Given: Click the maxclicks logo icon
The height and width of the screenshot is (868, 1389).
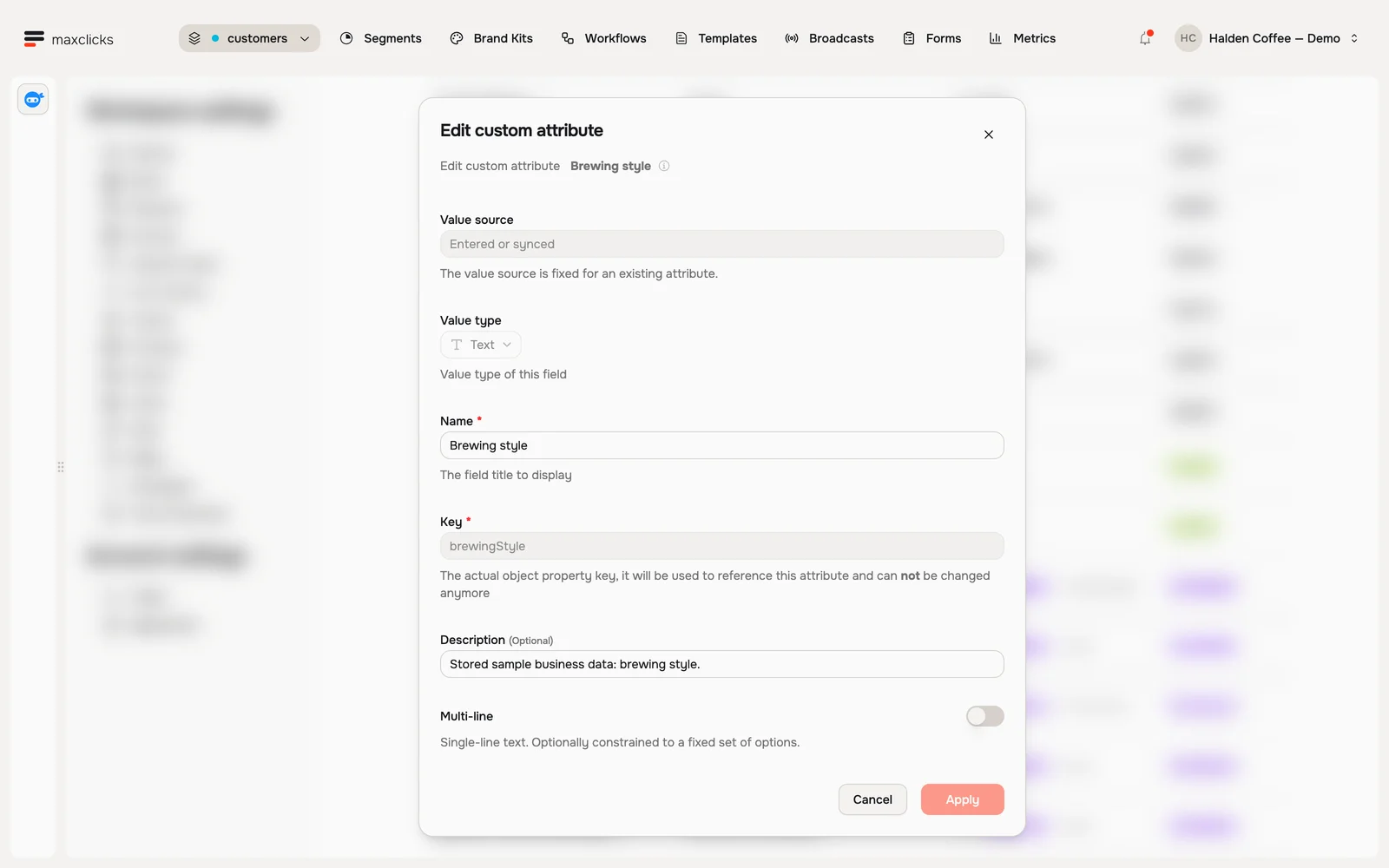Looking at the screenshot, I should coord(34,38).
